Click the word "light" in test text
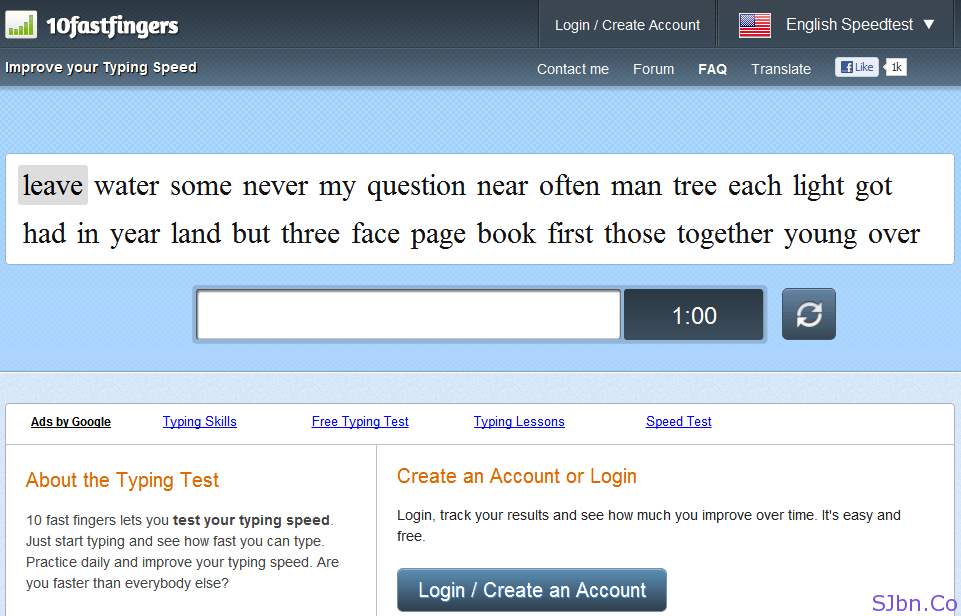 tap(818, 186)
